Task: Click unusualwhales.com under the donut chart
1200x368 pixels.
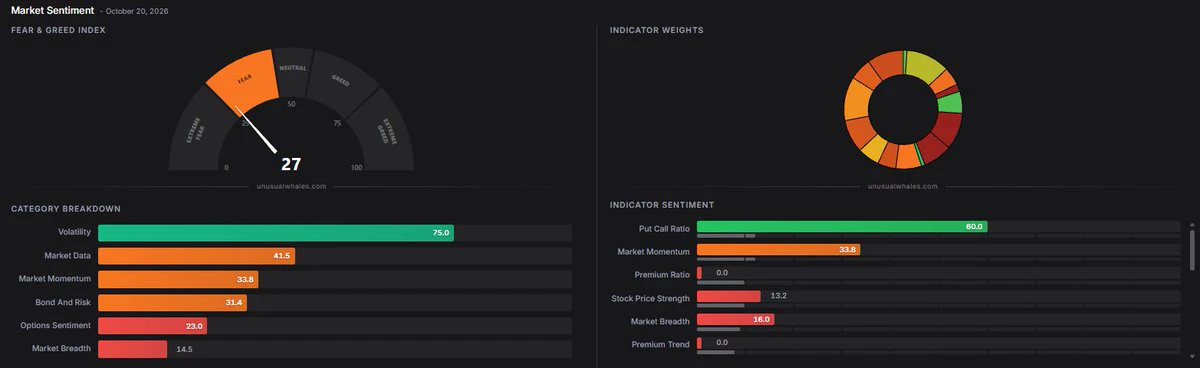Action: (x=903, y=186)
